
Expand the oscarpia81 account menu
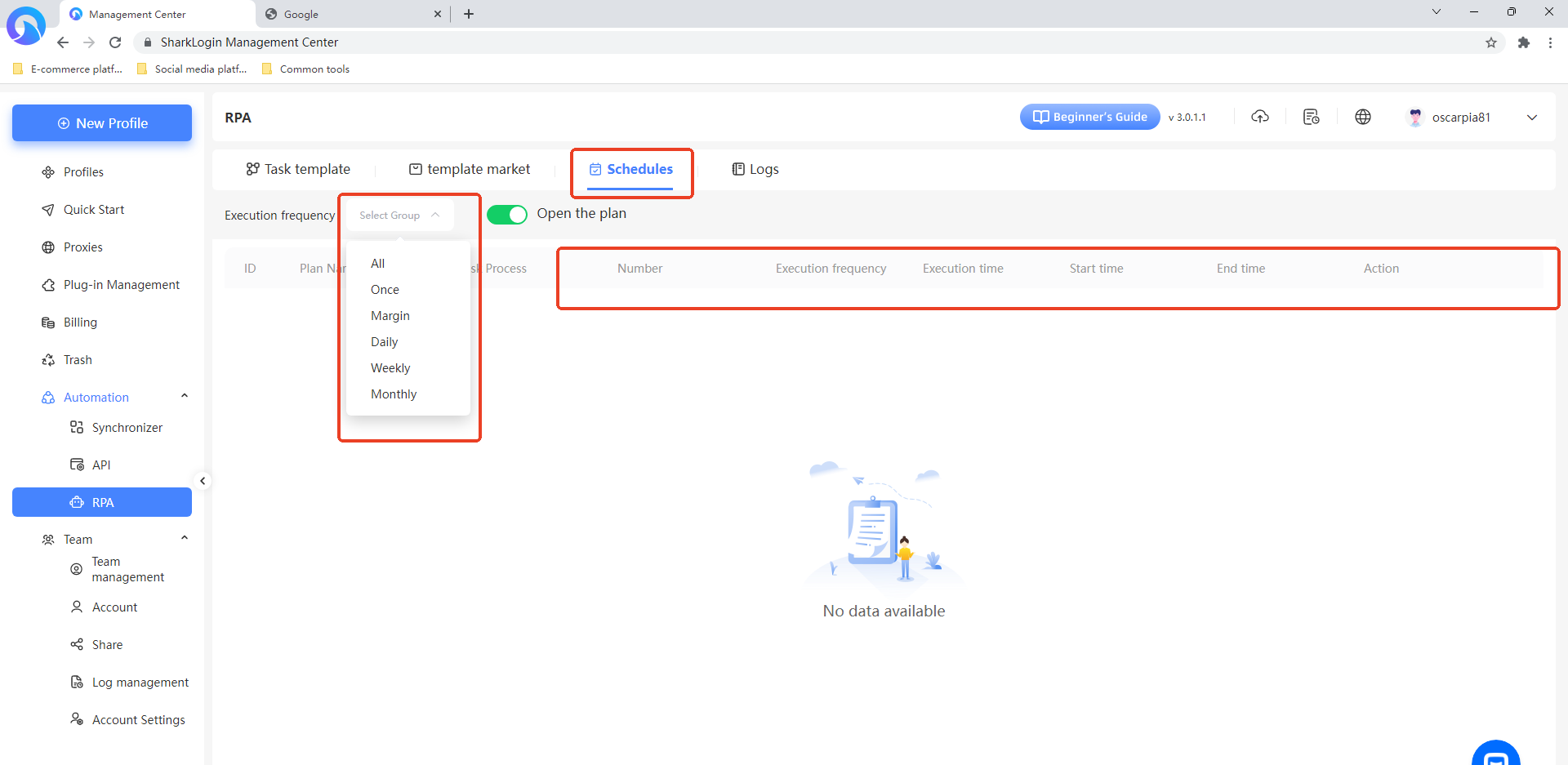[1531, 118]
